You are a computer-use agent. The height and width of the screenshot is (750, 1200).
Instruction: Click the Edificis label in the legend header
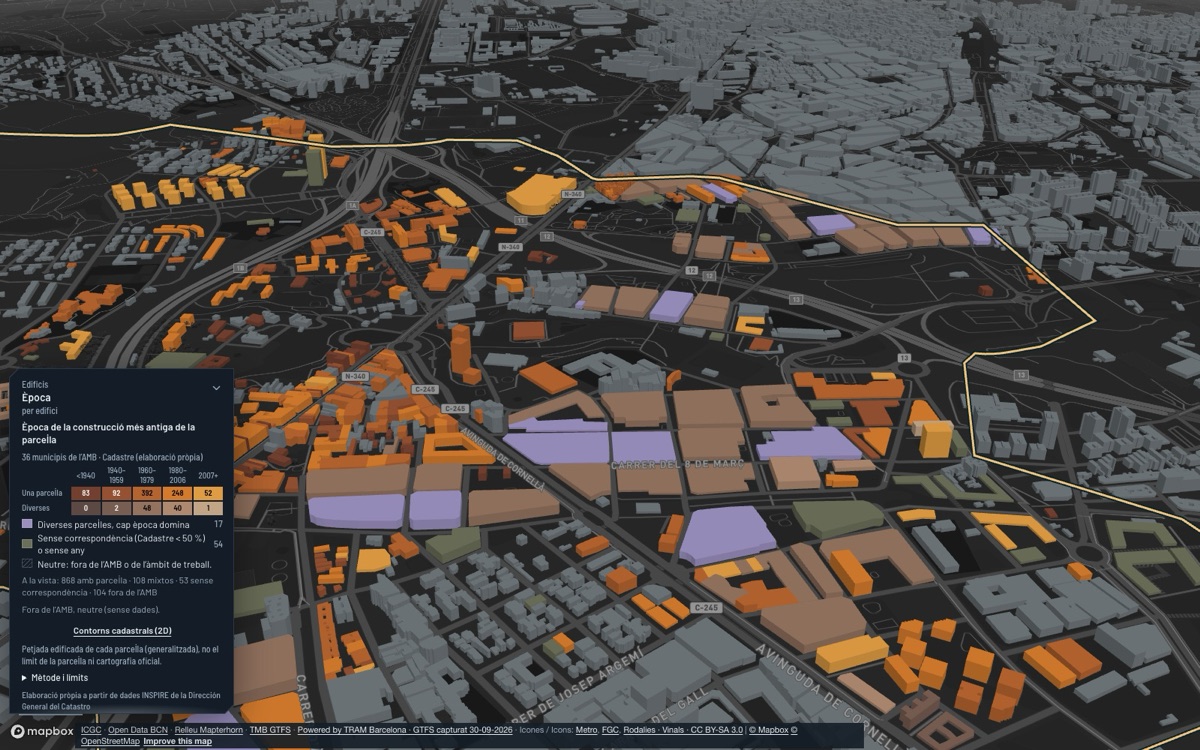tap(35, 384)
